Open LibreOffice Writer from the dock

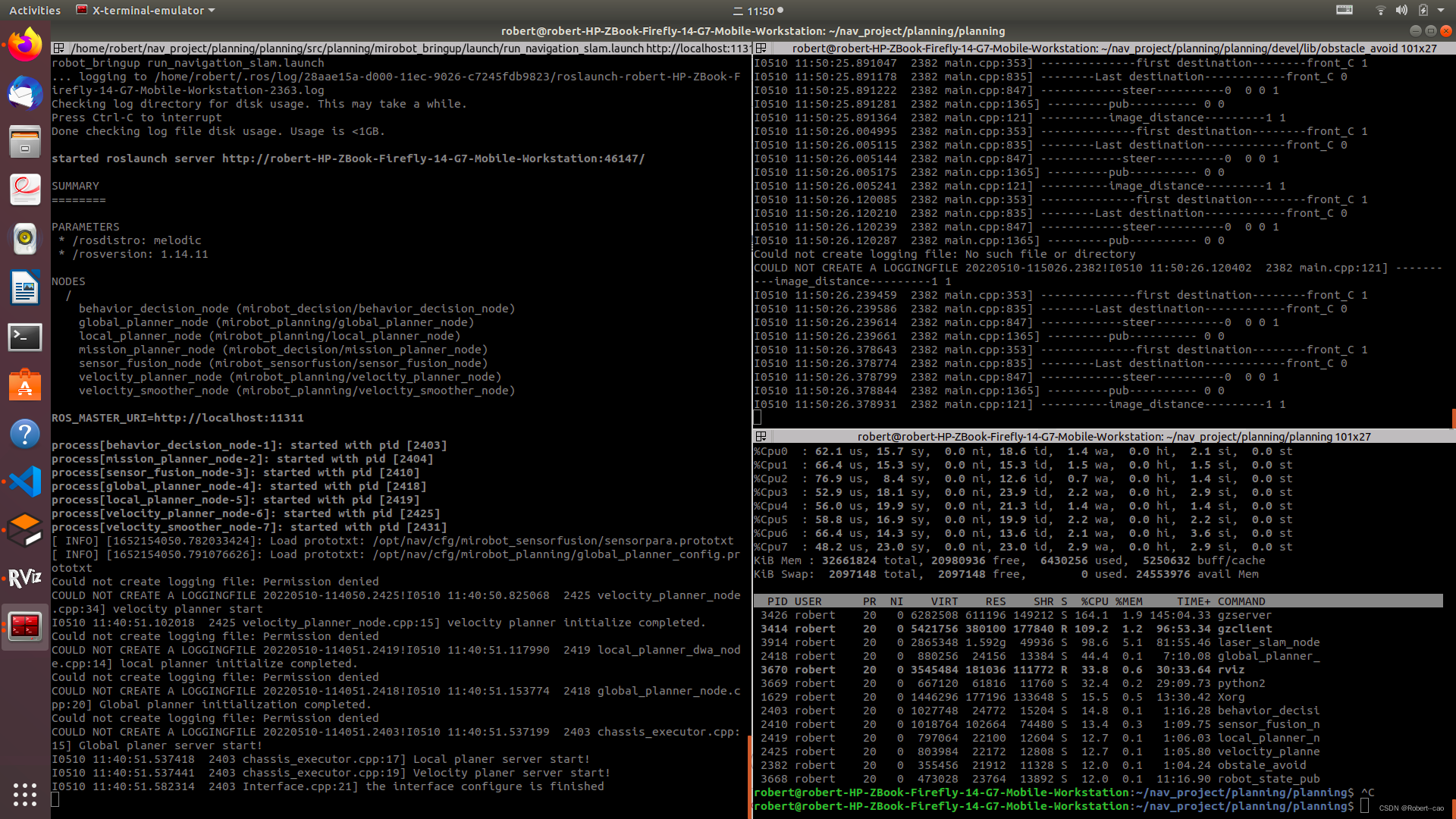[25, 288]
